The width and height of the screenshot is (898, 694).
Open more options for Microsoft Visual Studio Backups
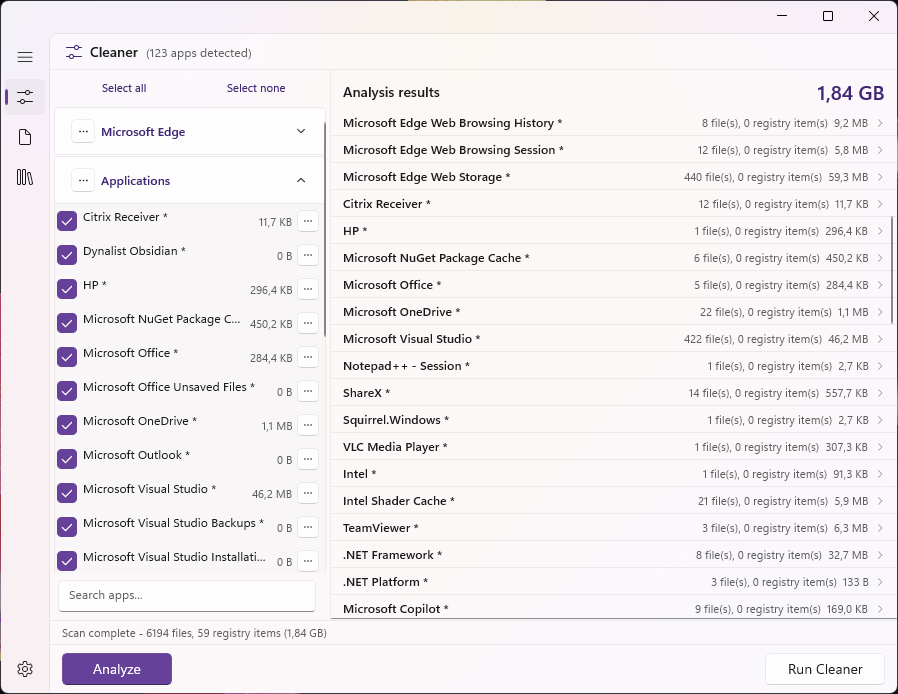308,527
